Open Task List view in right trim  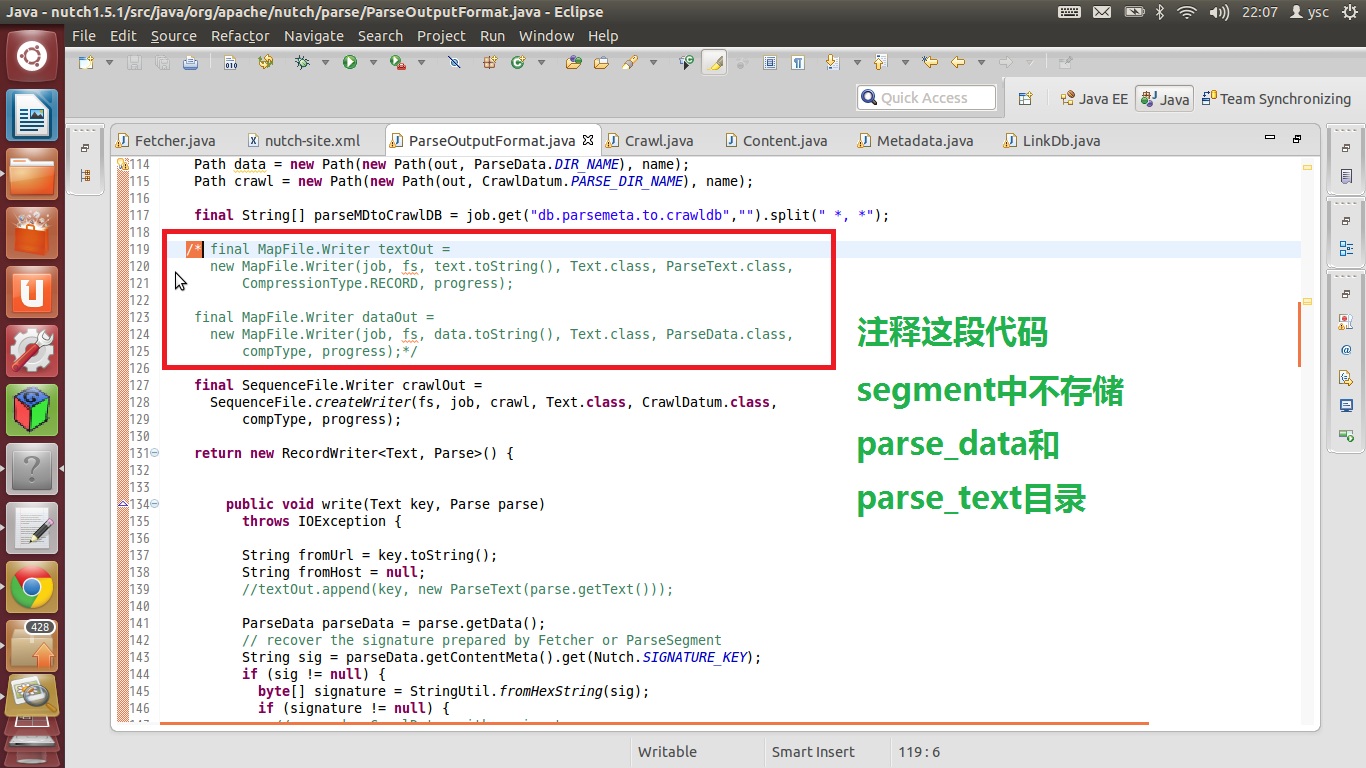pyautogui.click(x=1346, y=176)
